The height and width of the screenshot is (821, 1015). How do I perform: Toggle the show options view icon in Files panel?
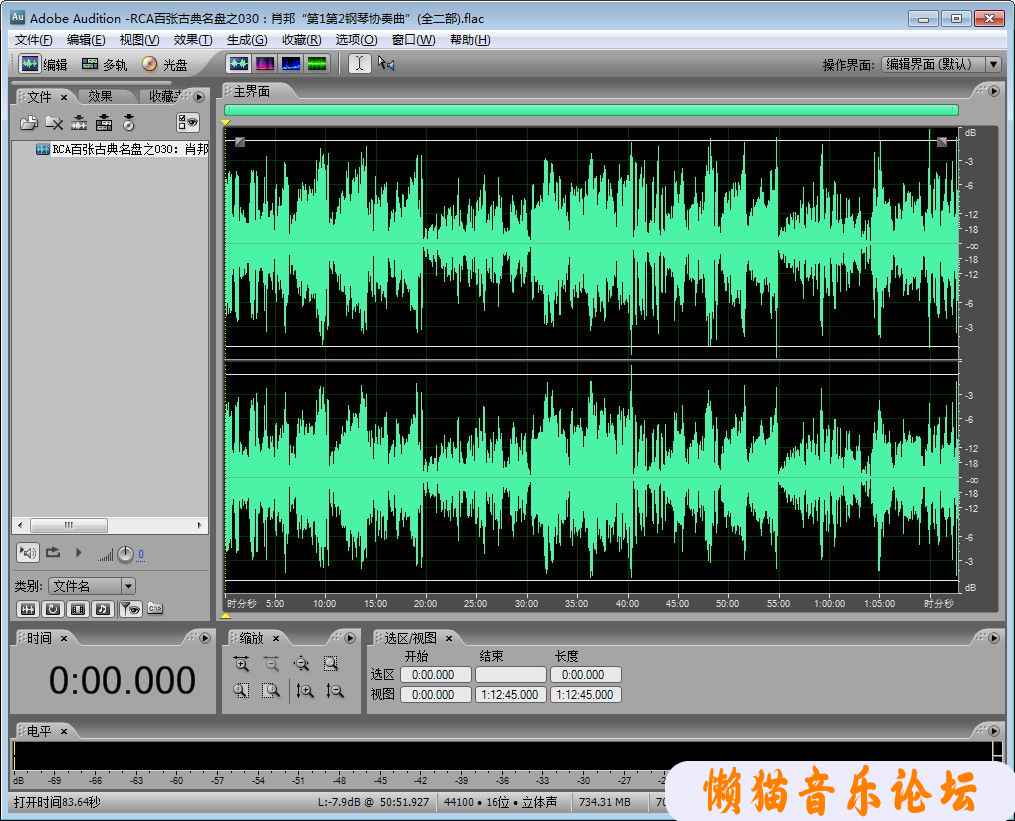point(188,122)
